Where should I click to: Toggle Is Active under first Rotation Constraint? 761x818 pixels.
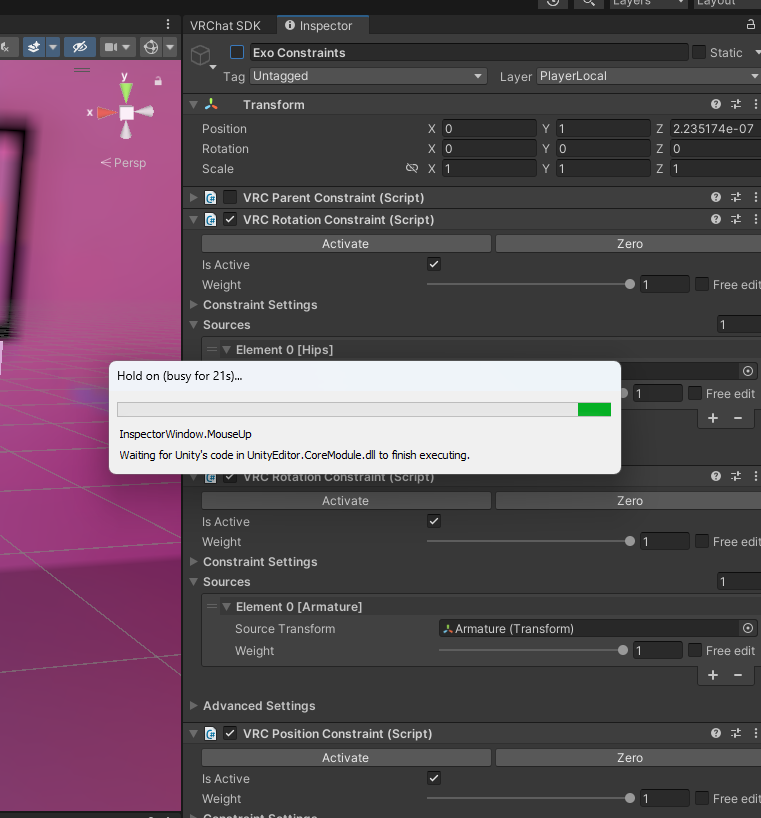(x=434, y=264)
